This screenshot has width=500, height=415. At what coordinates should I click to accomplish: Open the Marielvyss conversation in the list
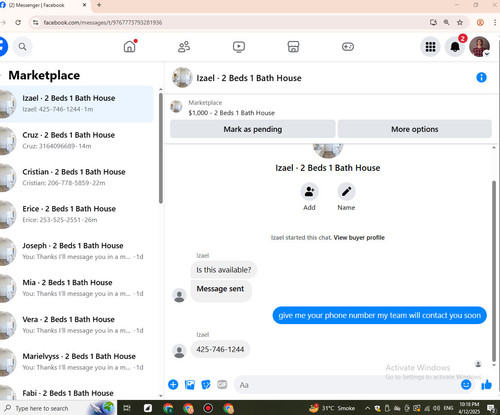click(x=77, y=362)
